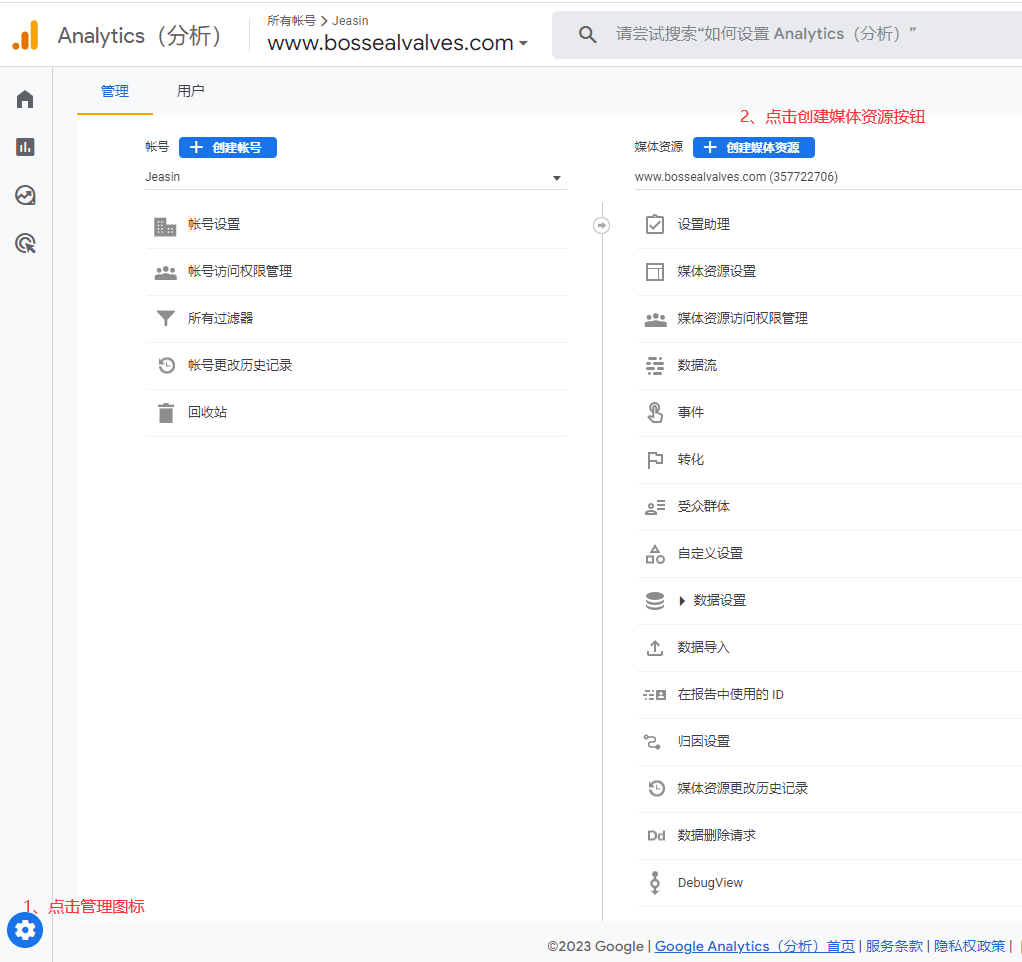Open the 隐私权政策 link
This screenshot has height=962, width=1022.
pos(969,946)
